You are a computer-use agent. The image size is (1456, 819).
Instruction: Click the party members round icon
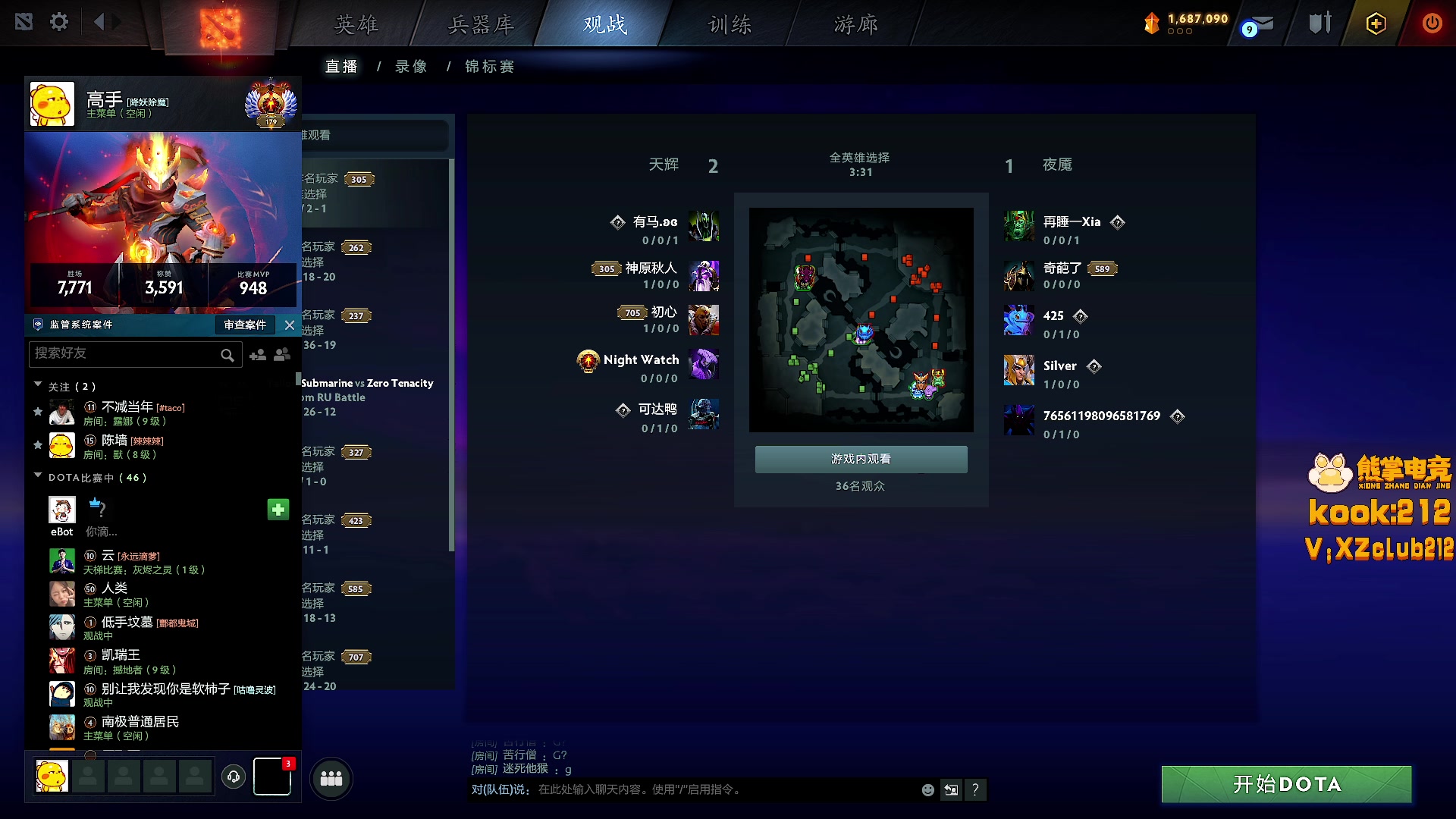click(x=331, y=778)
